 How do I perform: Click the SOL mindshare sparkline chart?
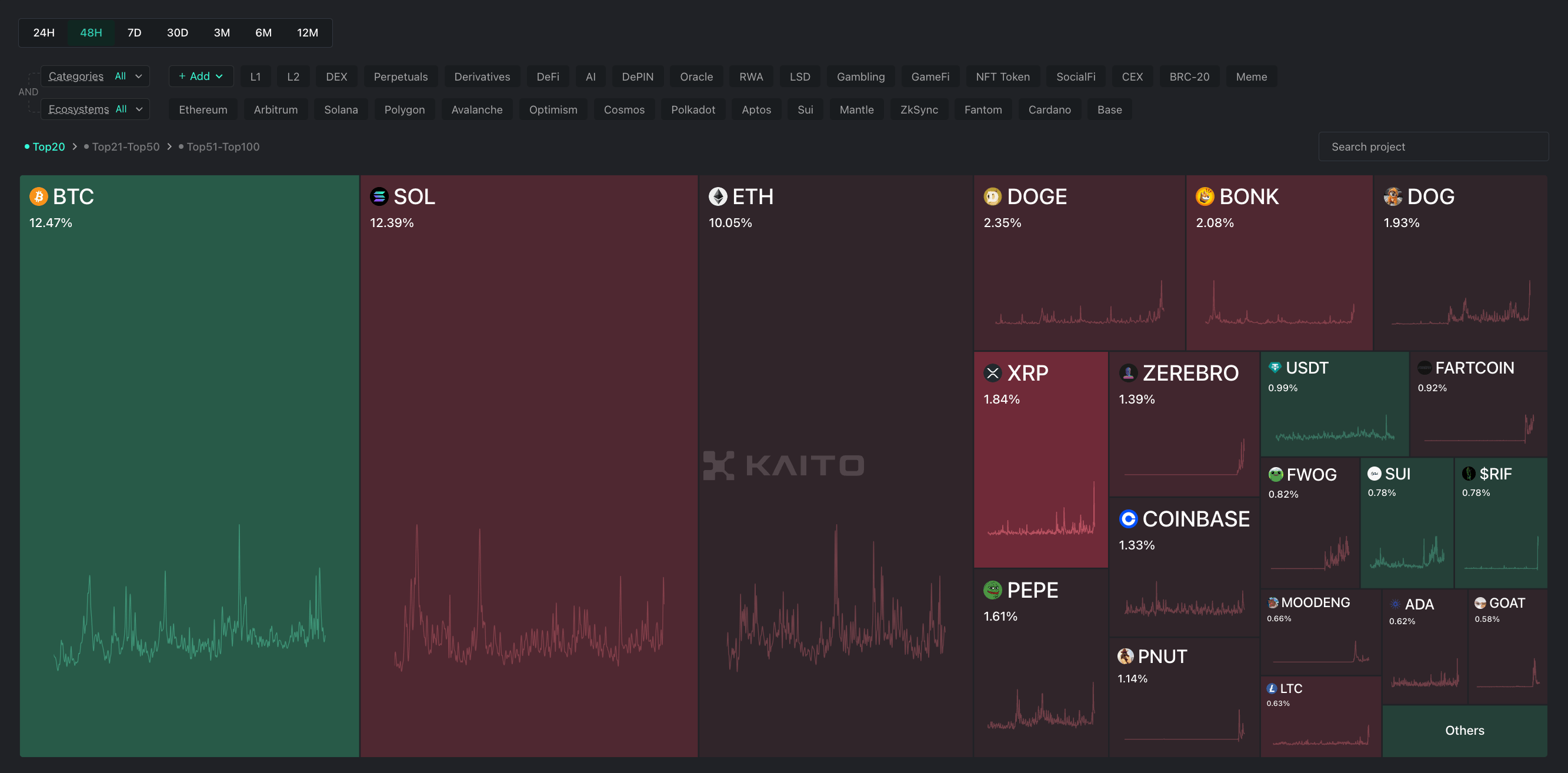pyautogui.click(x=529, y=597)
